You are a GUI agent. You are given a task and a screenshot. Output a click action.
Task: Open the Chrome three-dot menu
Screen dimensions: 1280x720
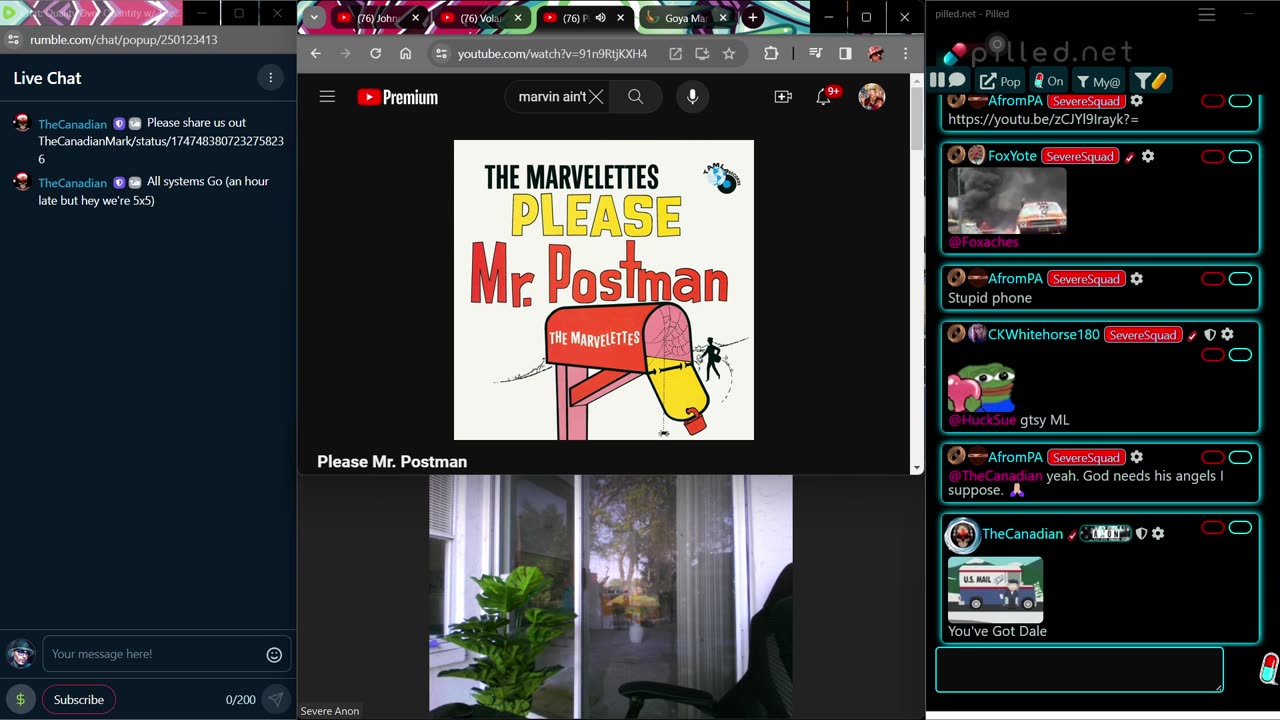click(905, 54)
